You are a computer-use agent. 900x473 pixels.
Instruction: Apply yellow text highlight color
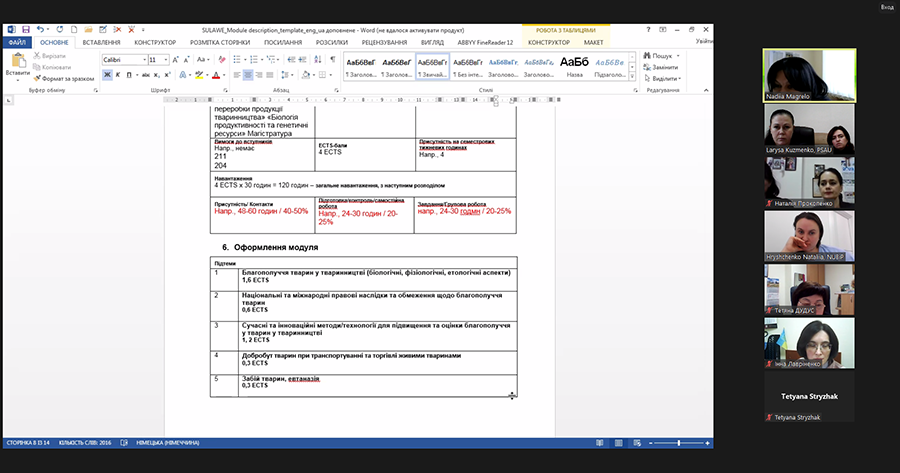point(199,75)
